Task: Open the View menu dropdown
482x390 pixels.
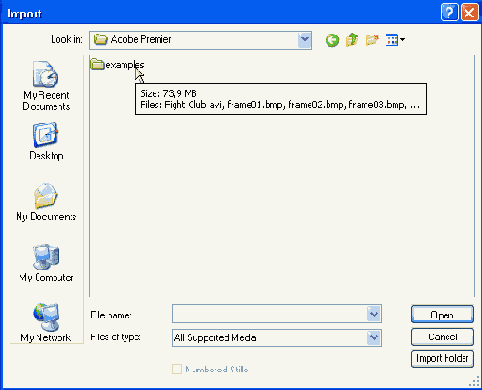Action: tap(395, 40)
